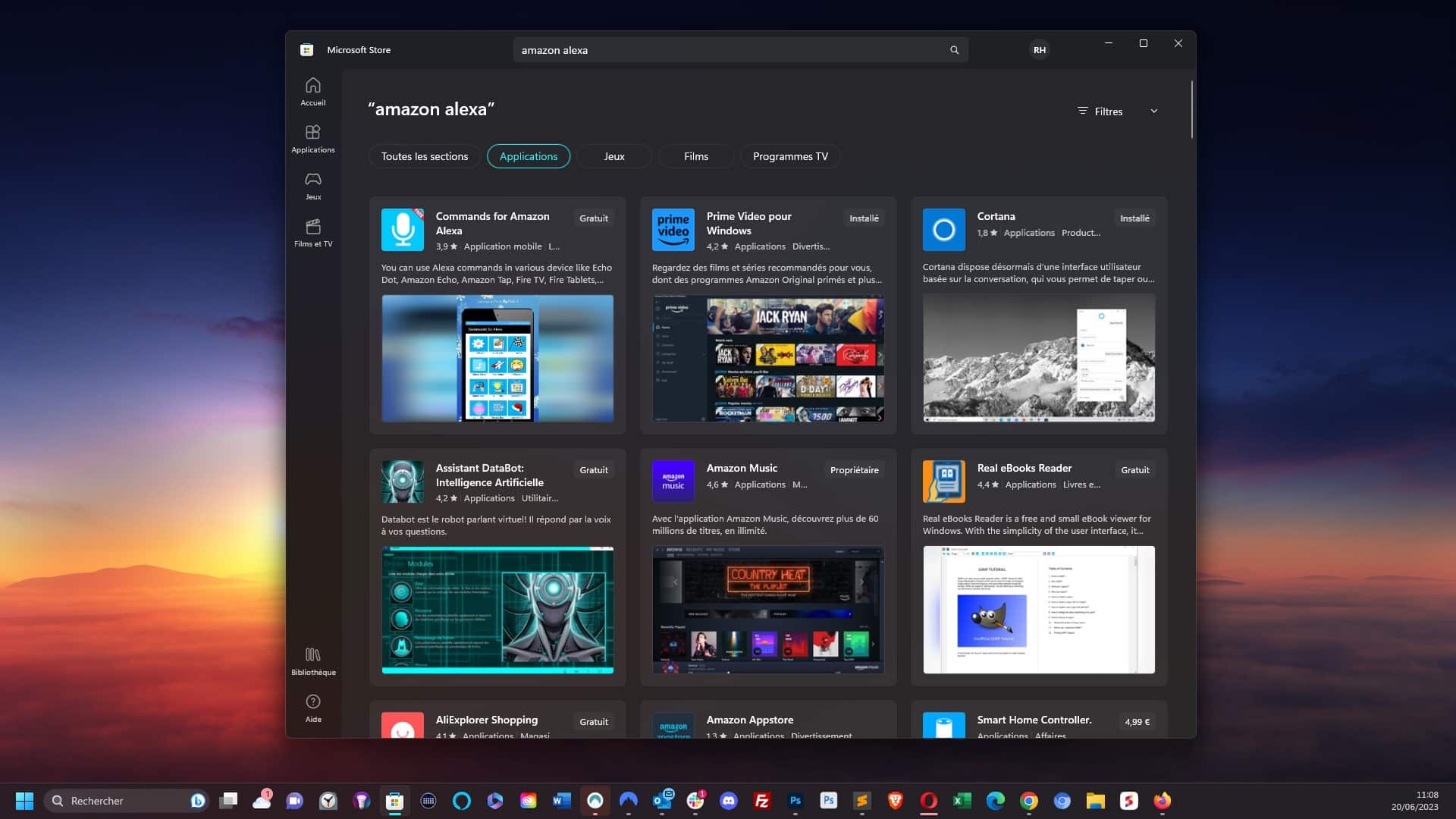This screenshot has width=1456, height=819.
Task: Click the 4,99 € price for Smart Home Controller
Action: [x=1137, y=722]
